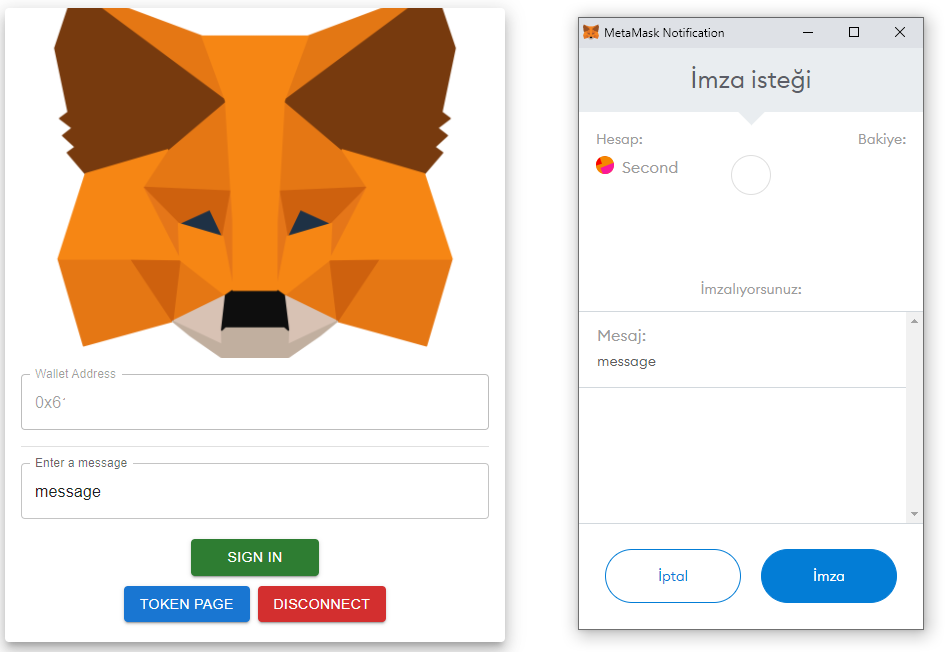Click the balance circle next to Bakiye
The width and height of the screenshot is (945, 652).
coord(751,175)
